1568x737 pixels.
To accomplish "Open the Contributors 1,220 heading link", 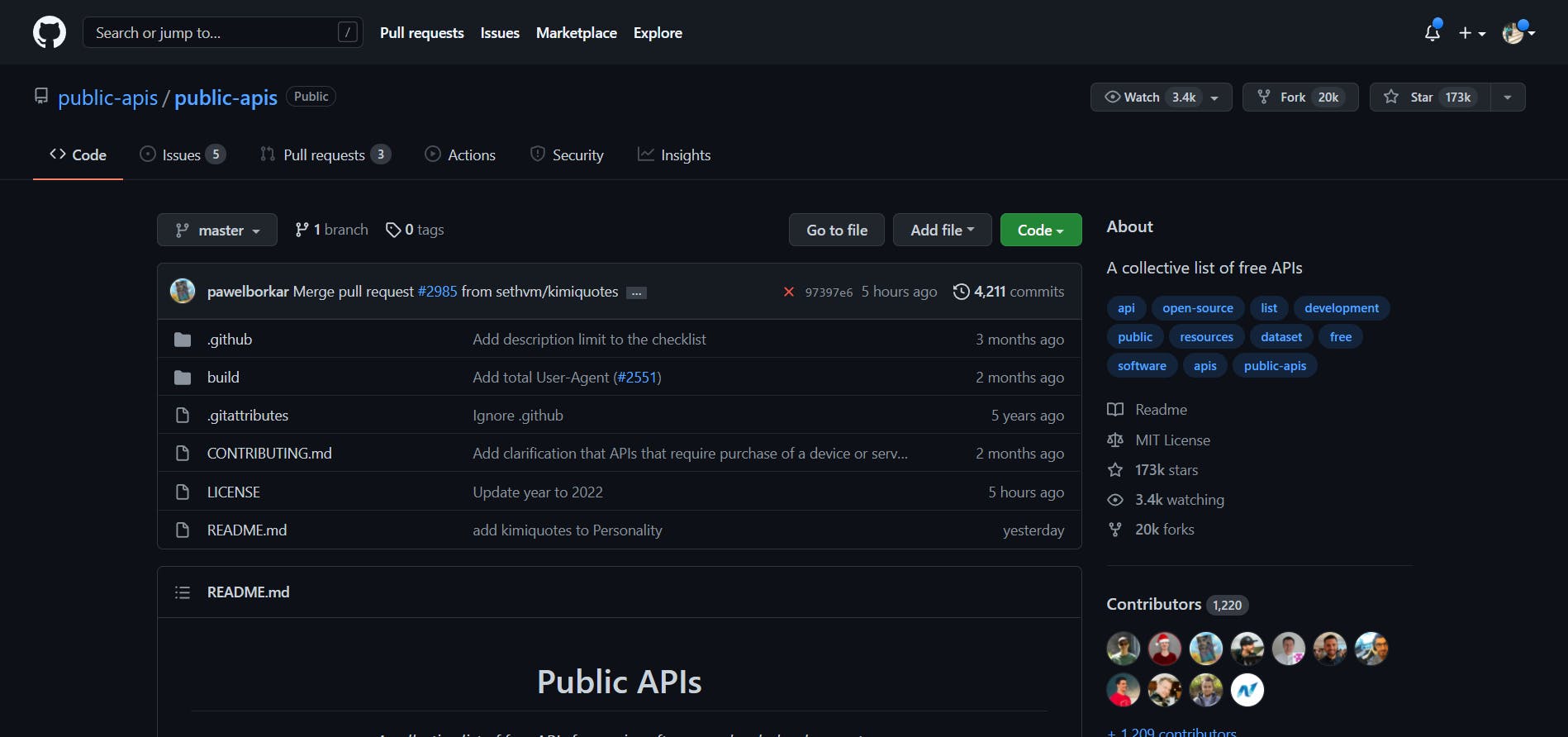I will click(x=1177, y=605).
